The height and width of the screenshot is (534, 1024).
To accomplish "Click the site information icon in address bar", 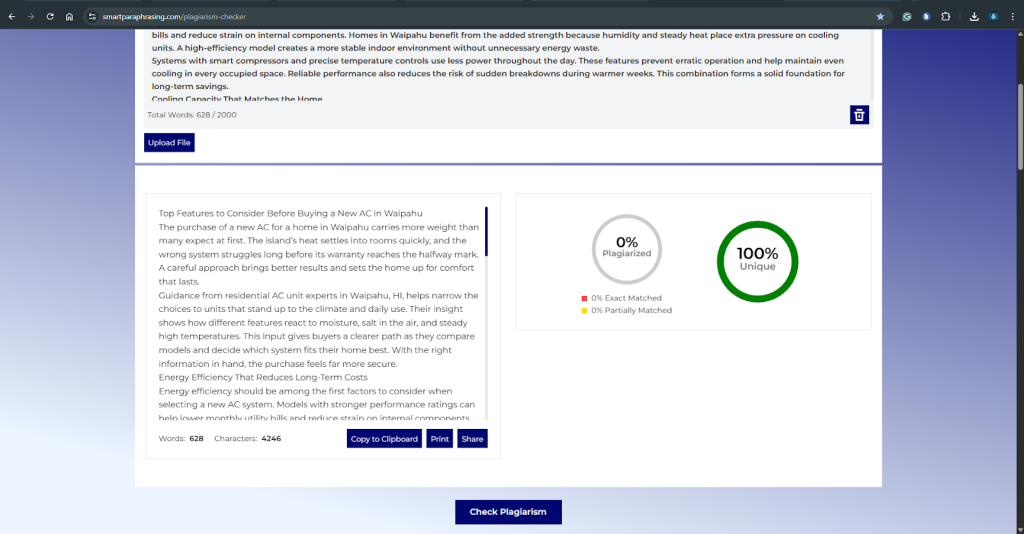I will [x=92, y=16].
